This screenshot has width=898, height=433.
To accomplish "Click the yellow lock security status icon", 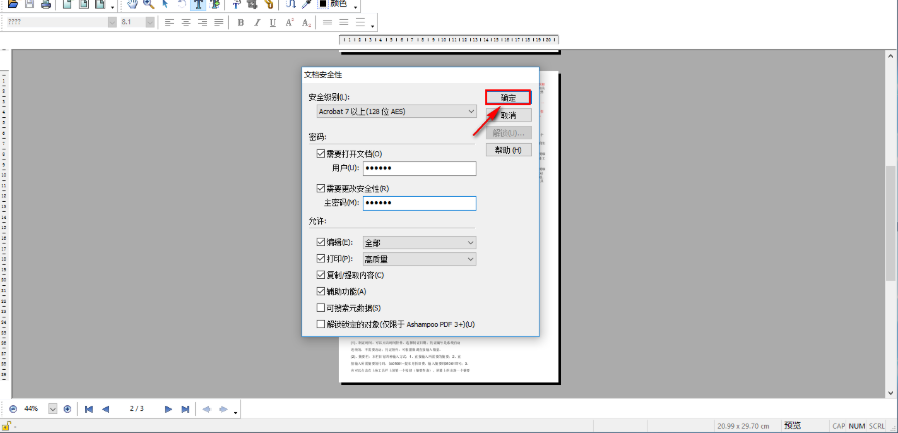I will [7, 426].
